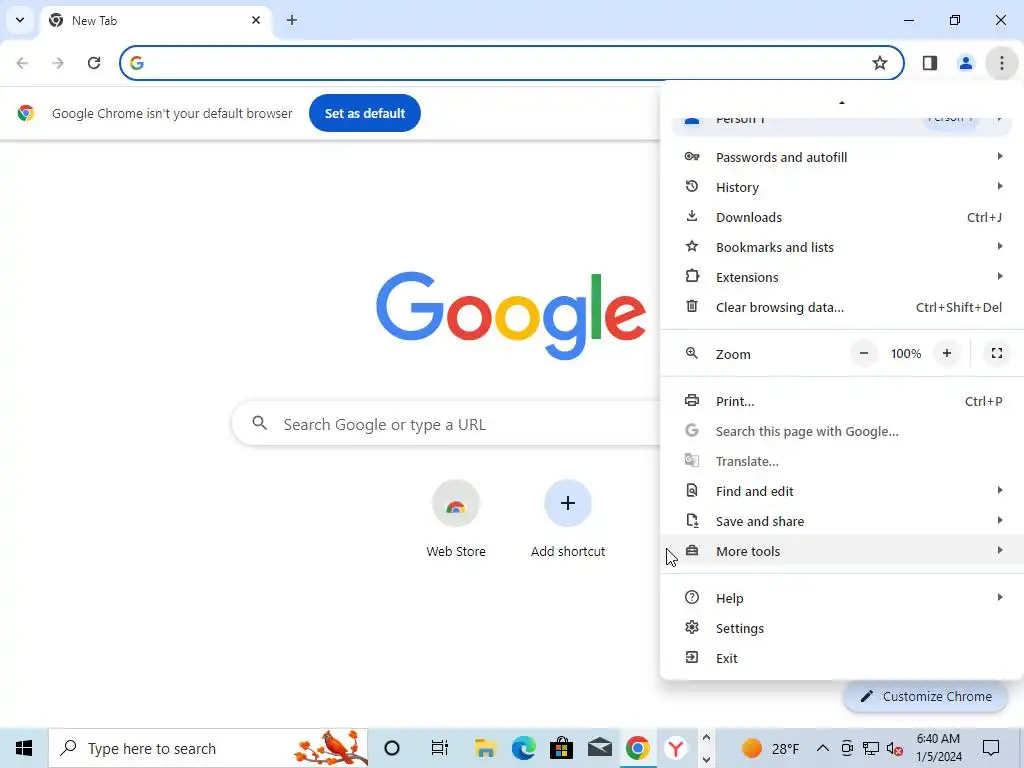Click the weather 28°F widget
This screenshot has width=1024, height=768.
click(770, 748)
